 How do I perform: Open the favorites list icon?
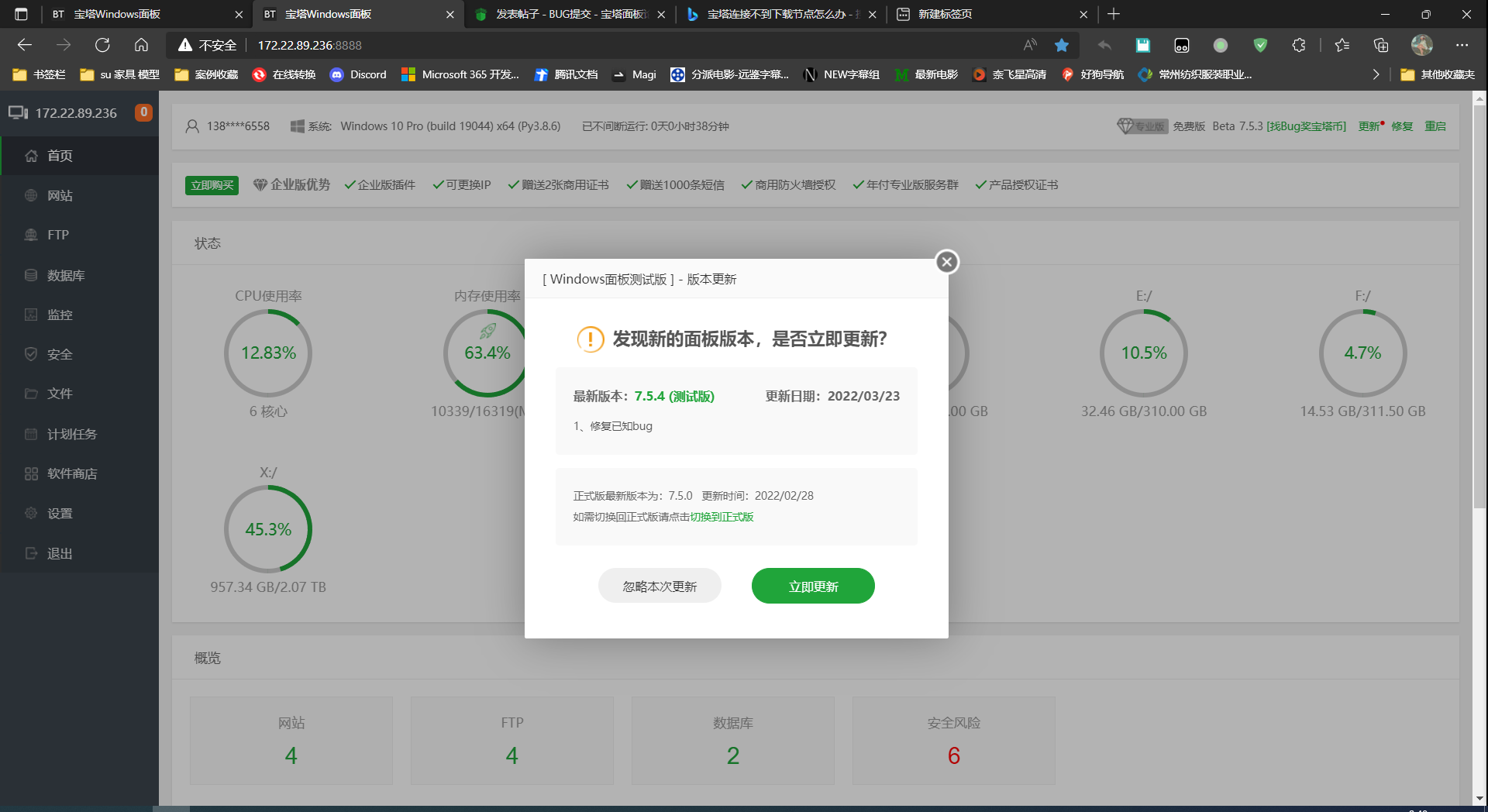point(1342,45)
